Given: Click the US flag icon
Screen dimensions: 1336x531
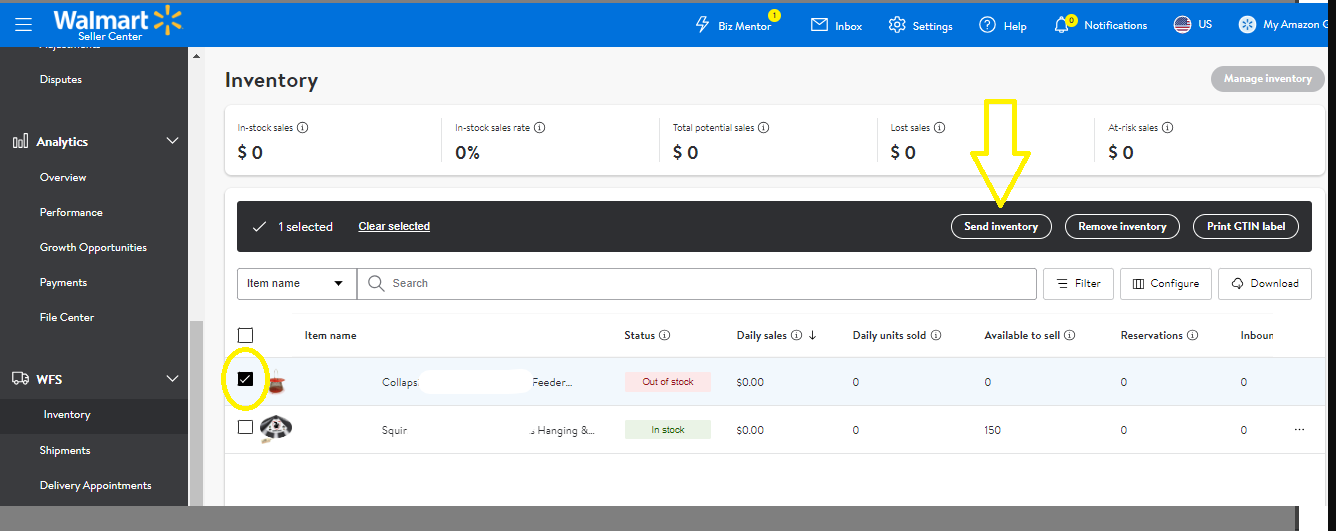Looking at the screenshot, I should [1183, 25].
